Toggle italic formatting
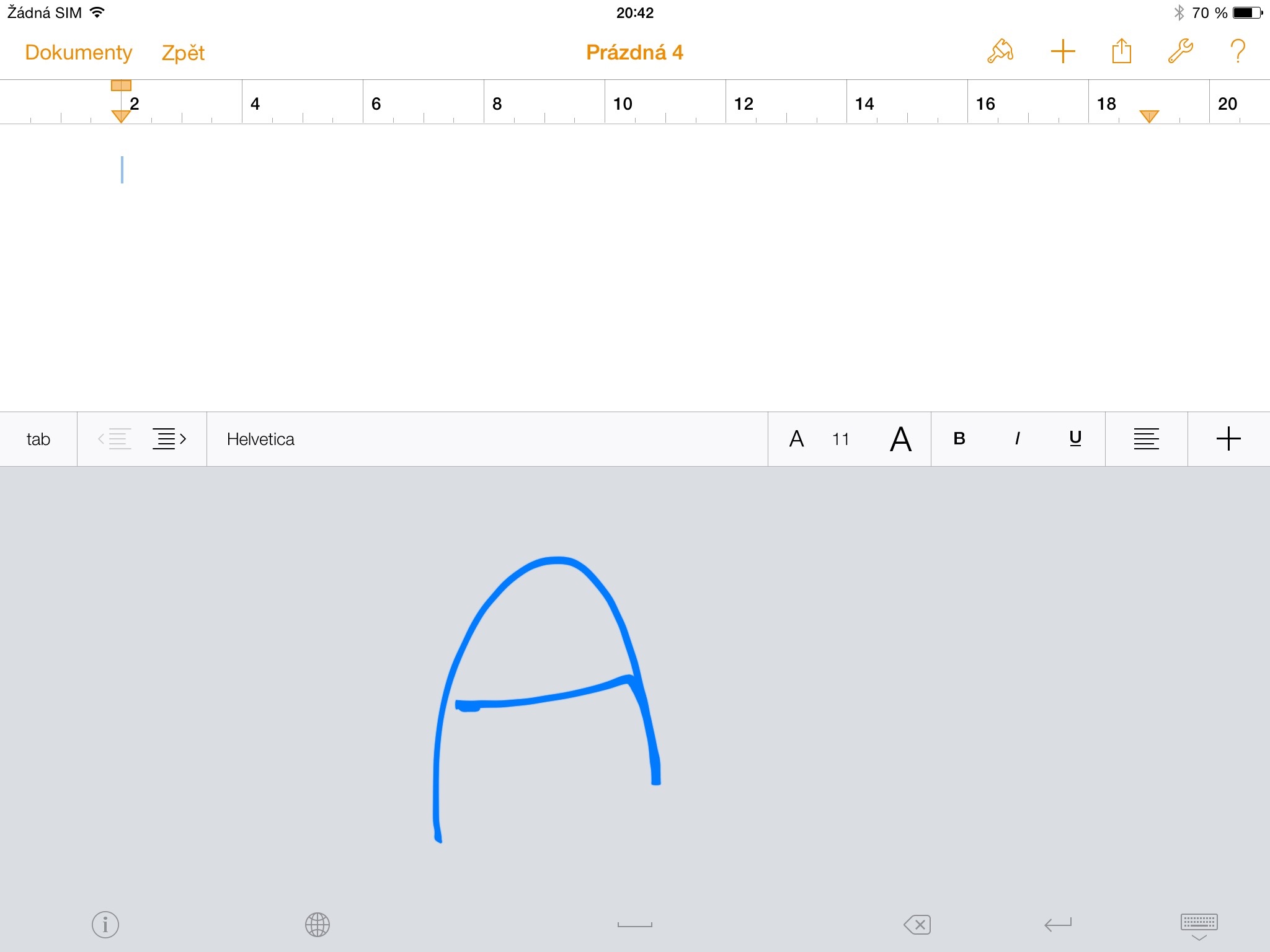This screenshot has width=1270, height=952. point(1017,439)
